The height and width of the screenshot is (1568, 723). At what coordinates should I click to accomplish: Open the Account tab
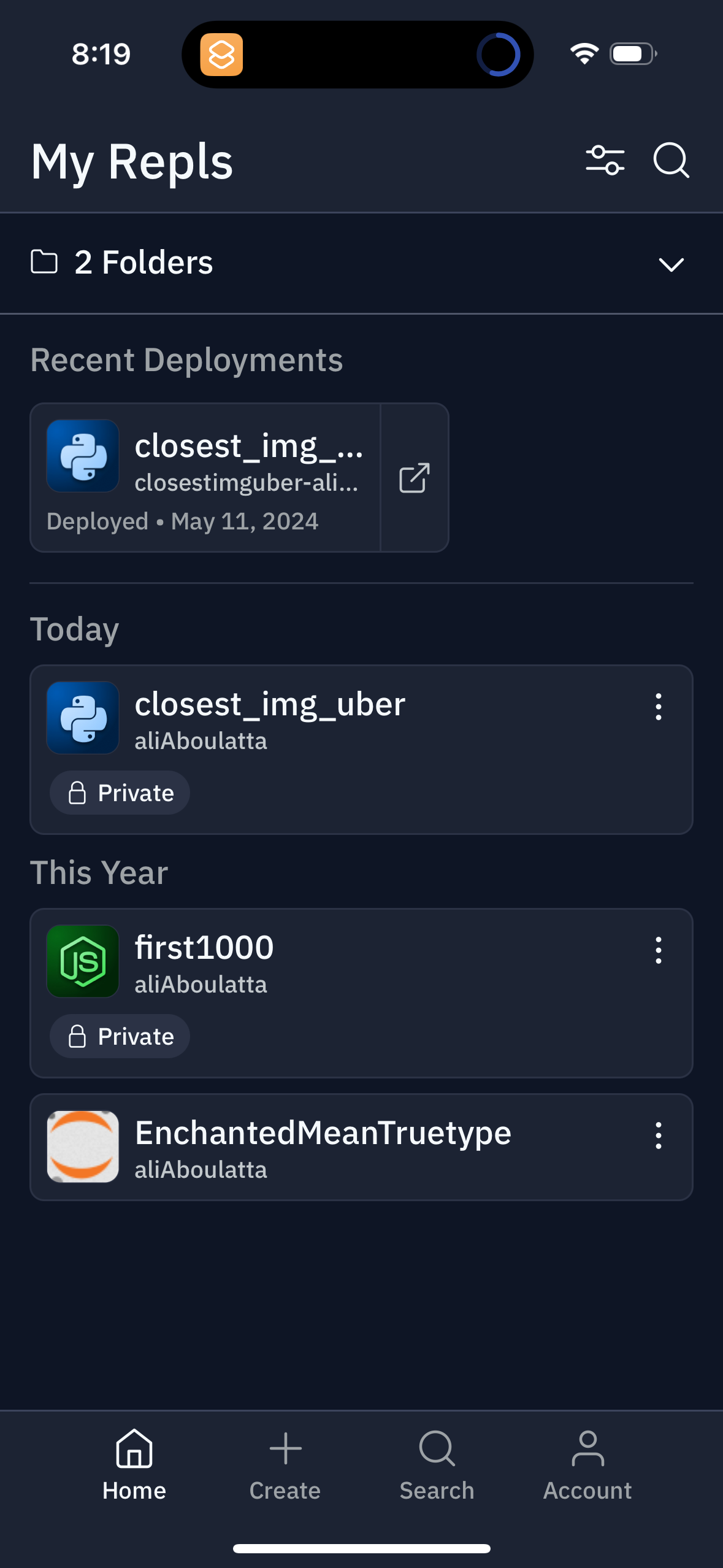click(x=587, y=1464)
